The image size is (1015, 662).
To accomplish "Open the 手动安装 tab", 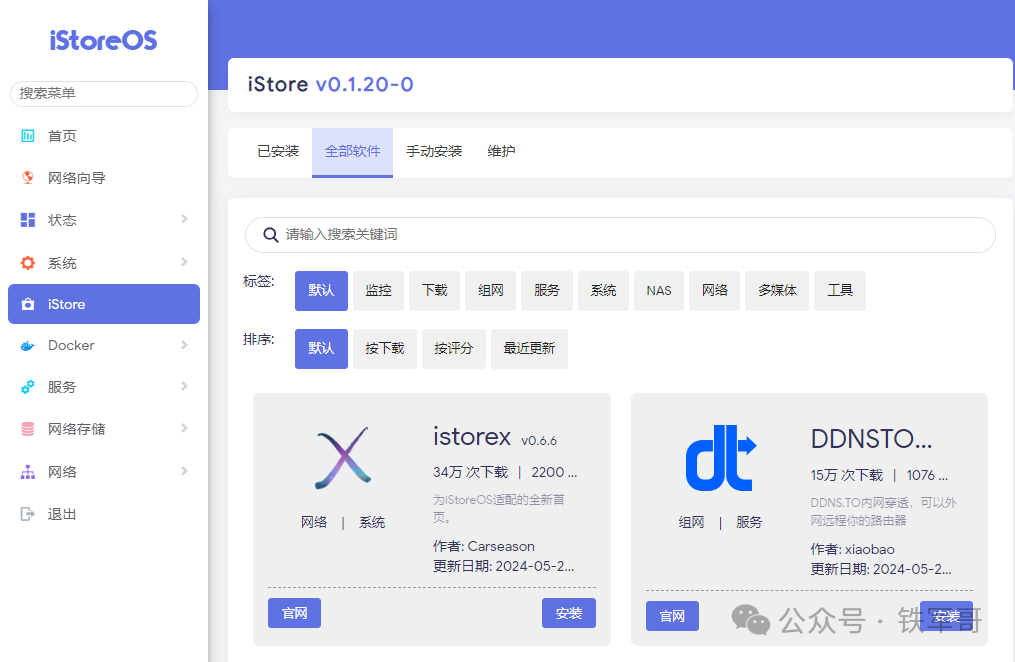I will point(433,152).
